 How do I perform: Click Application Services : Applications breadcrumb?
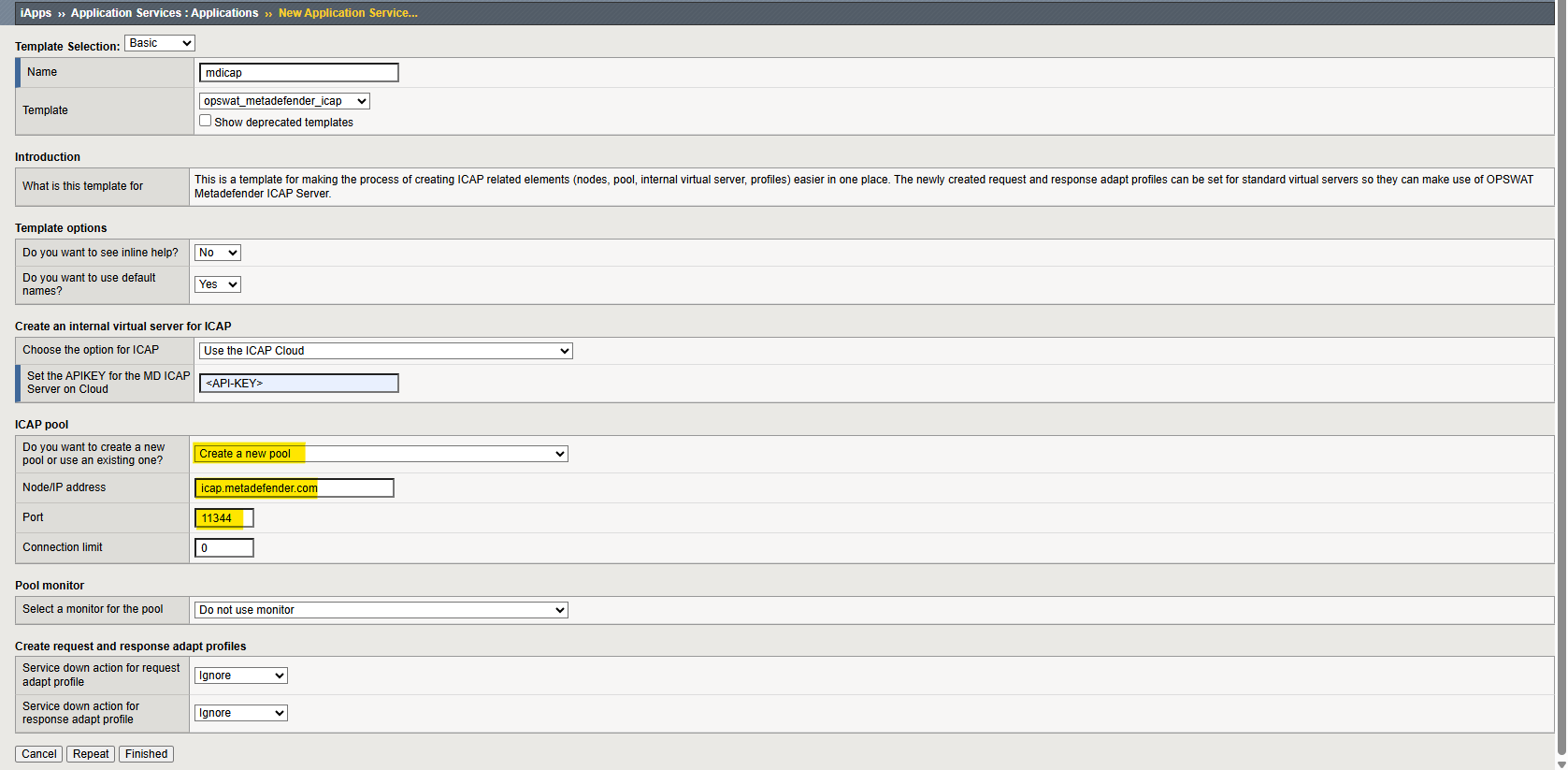coord(165,13)
